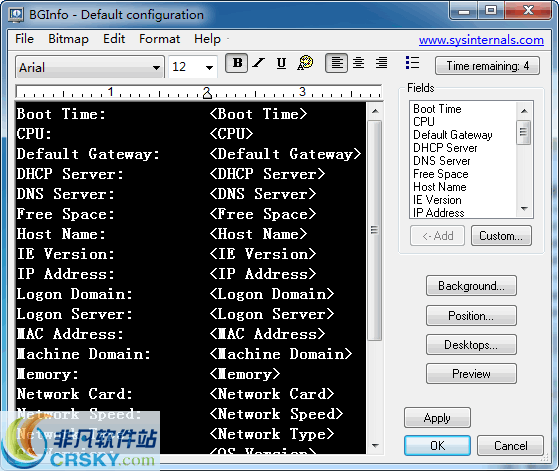Click the 'IP Address:' label in editor
The height and width of the screenshot is (471, 559).
coord(66,274)
